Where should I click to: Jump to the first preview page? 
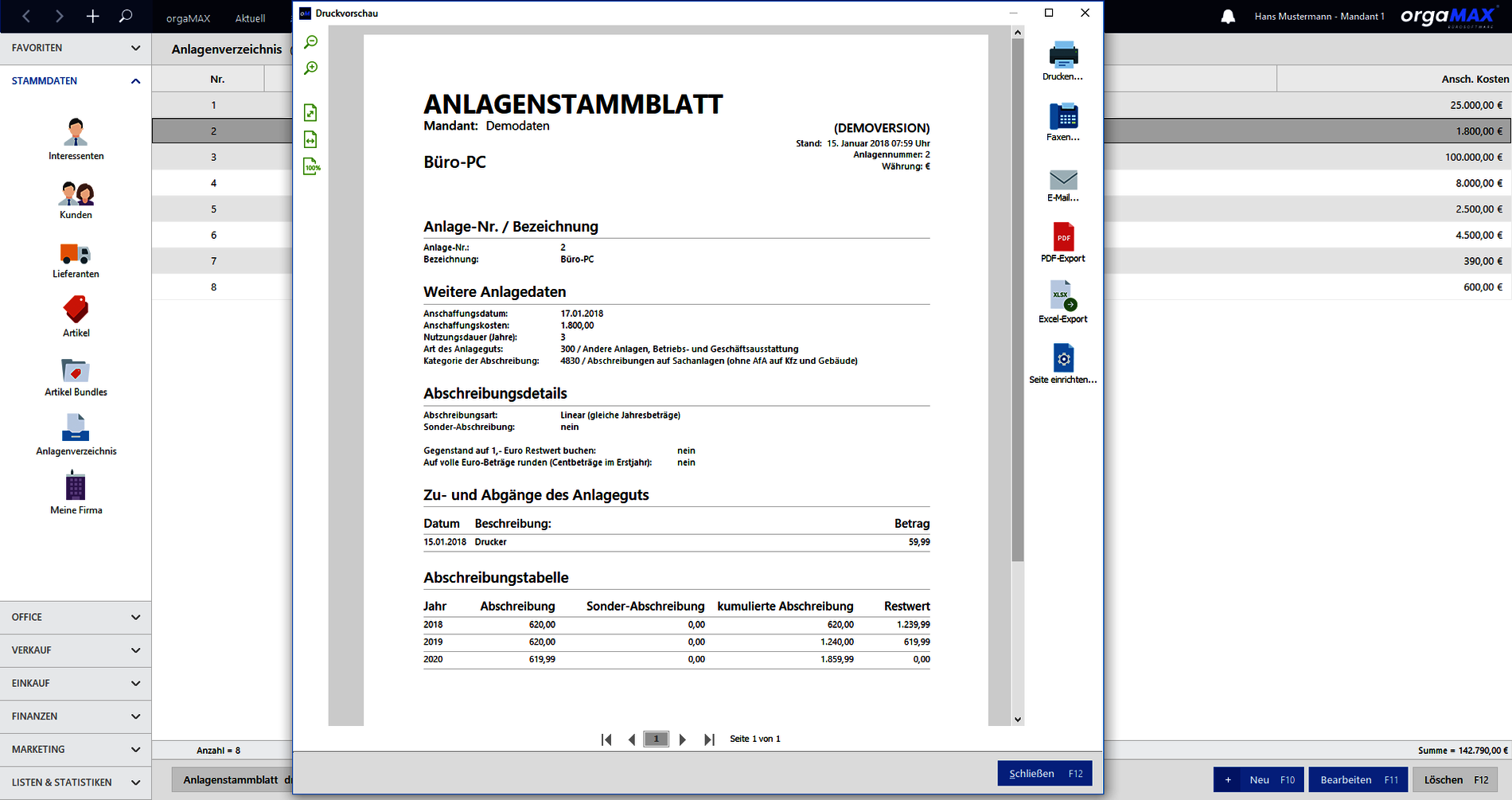(606, 740)
